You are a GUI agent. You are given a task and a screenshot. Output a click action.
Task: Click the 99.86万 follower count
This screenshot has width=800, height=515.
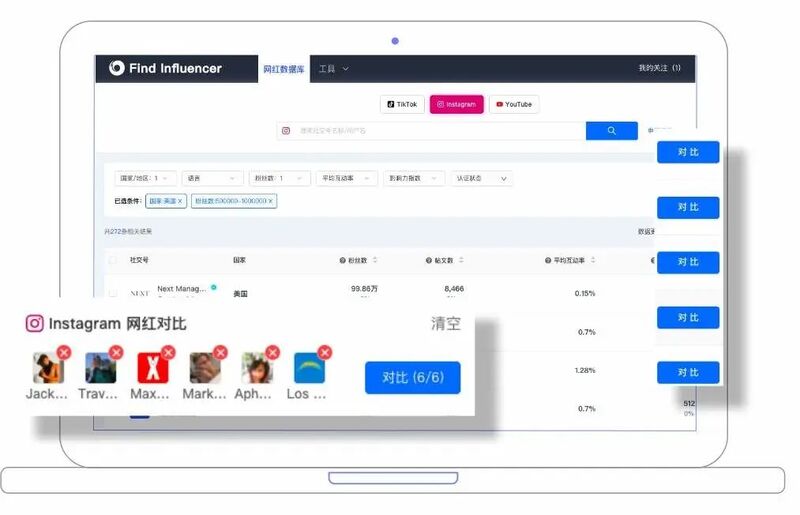tap(364, 288)
